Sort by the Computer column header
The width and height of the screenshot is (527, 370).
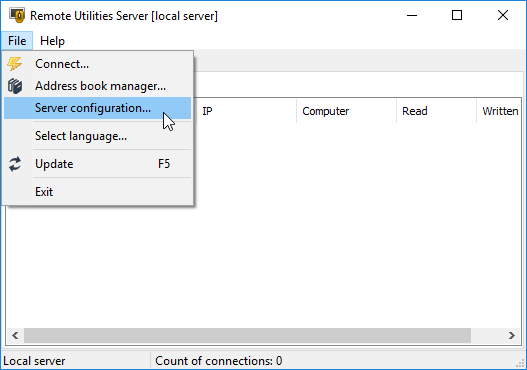[x=346, y=111]
